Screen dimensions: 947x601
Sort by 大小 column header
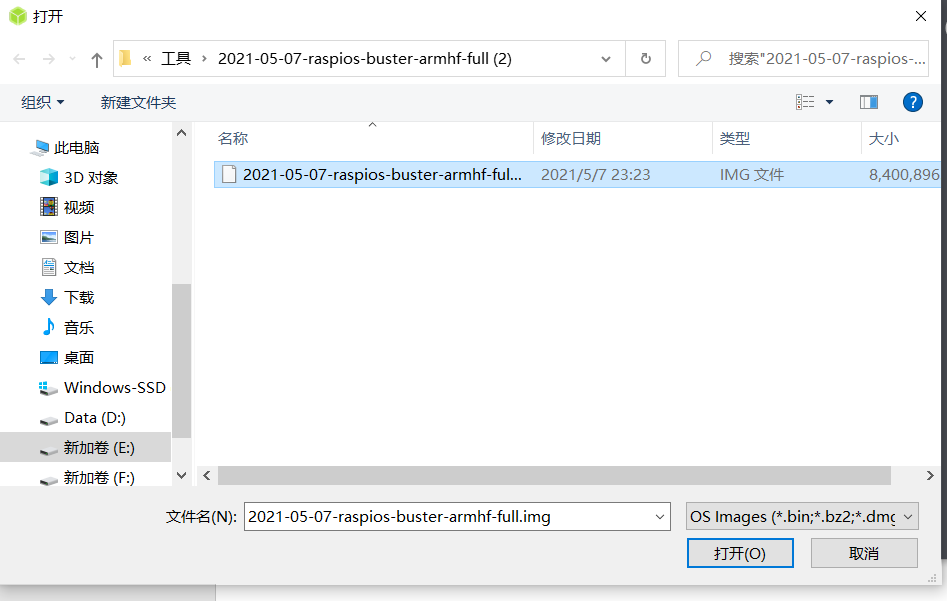click(x=884, y=138)
